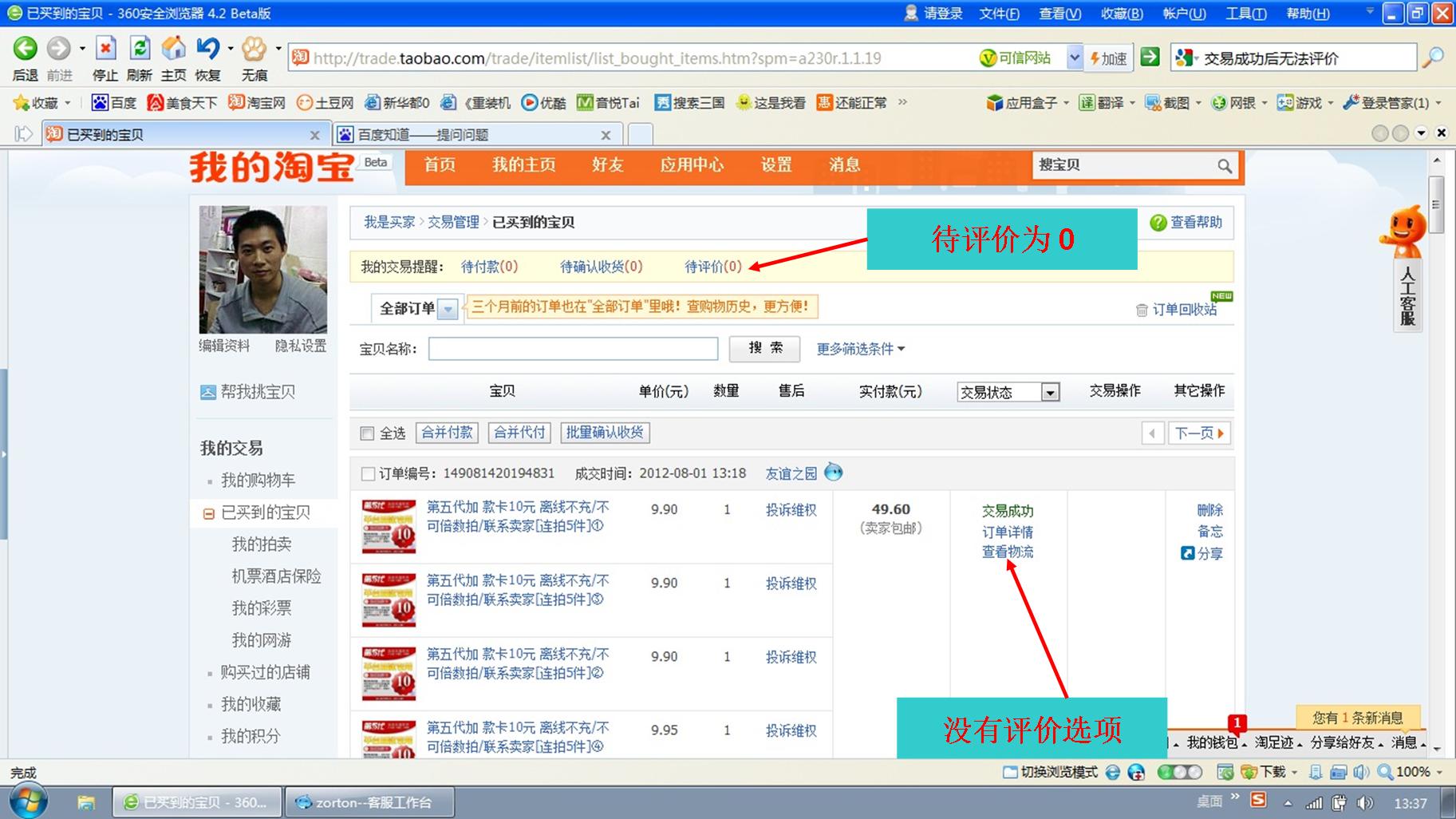1456x819 pixels.
Task: Click the sidebar toggle icon left of tabs
Action: [23, 134]
